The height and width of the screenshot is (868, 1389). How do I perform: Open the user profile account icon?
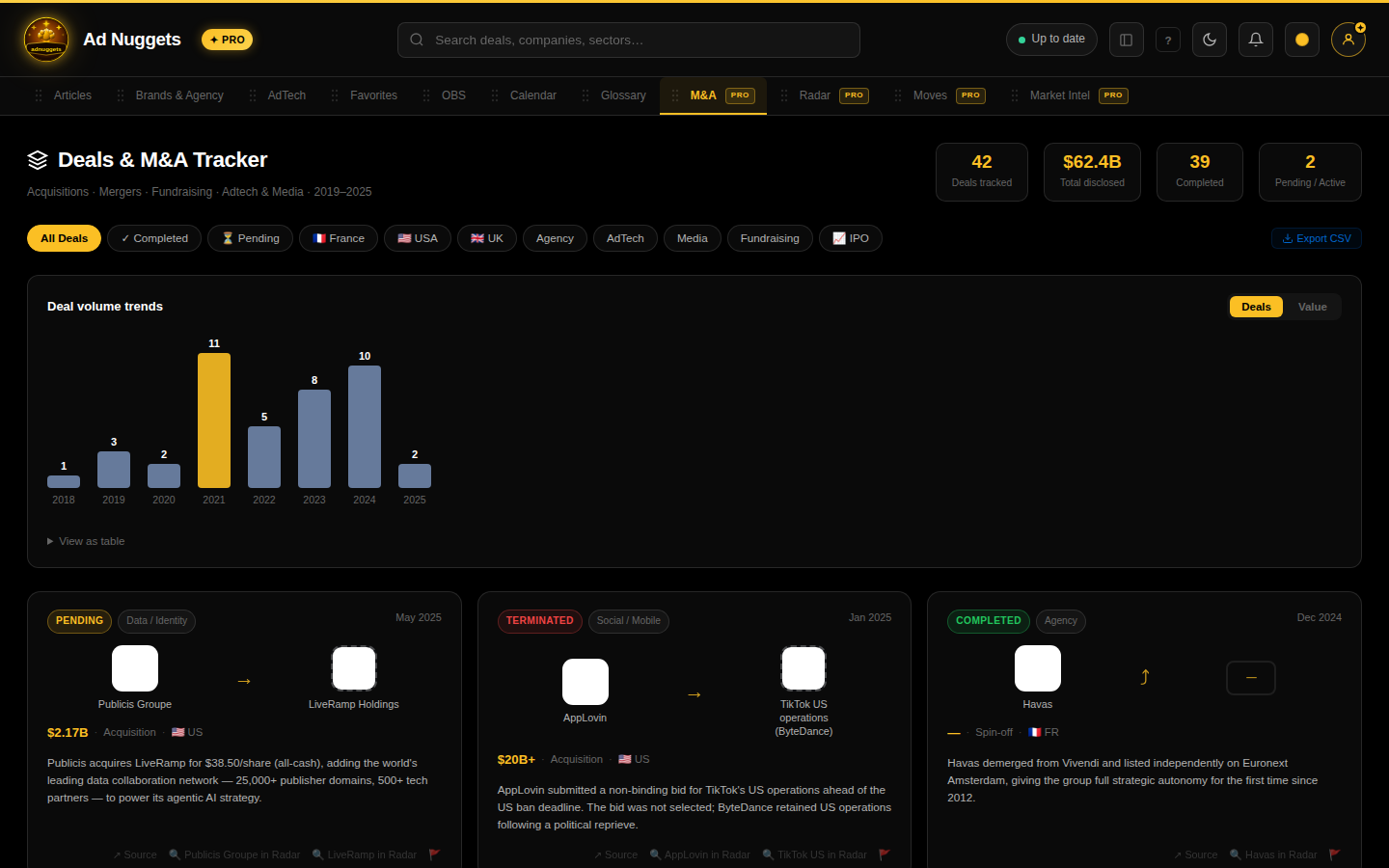click(x=1348, y=40)
